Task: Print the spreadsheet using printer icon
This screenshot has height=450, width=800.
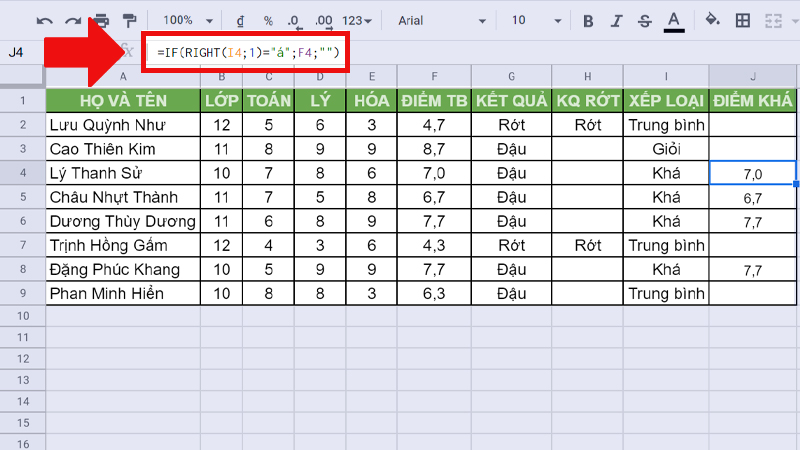Action: pyautogui.click(x=101, y=20)
